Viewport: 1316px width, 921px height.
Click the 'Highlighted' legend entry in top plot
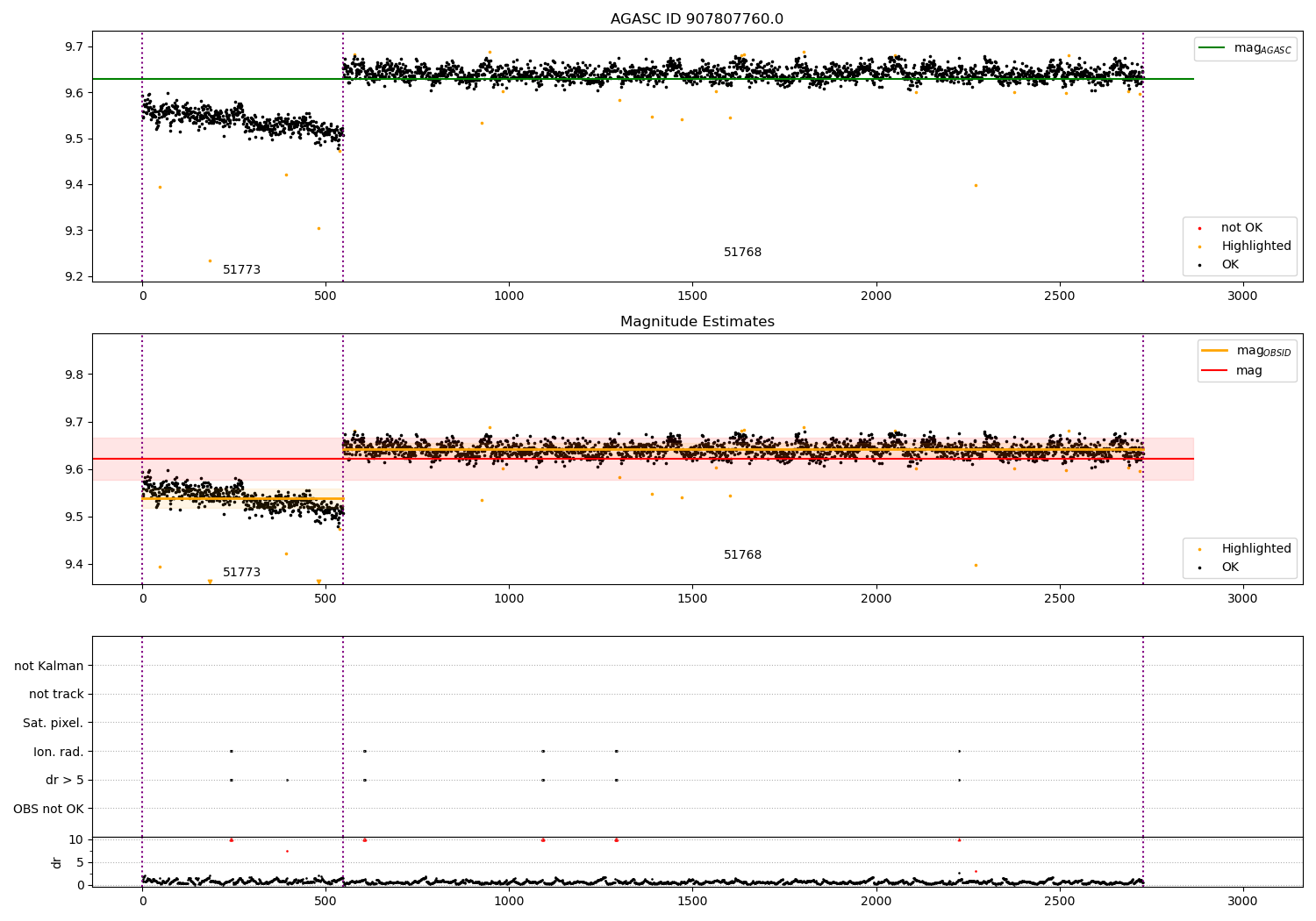click(x=1246, y=246)
